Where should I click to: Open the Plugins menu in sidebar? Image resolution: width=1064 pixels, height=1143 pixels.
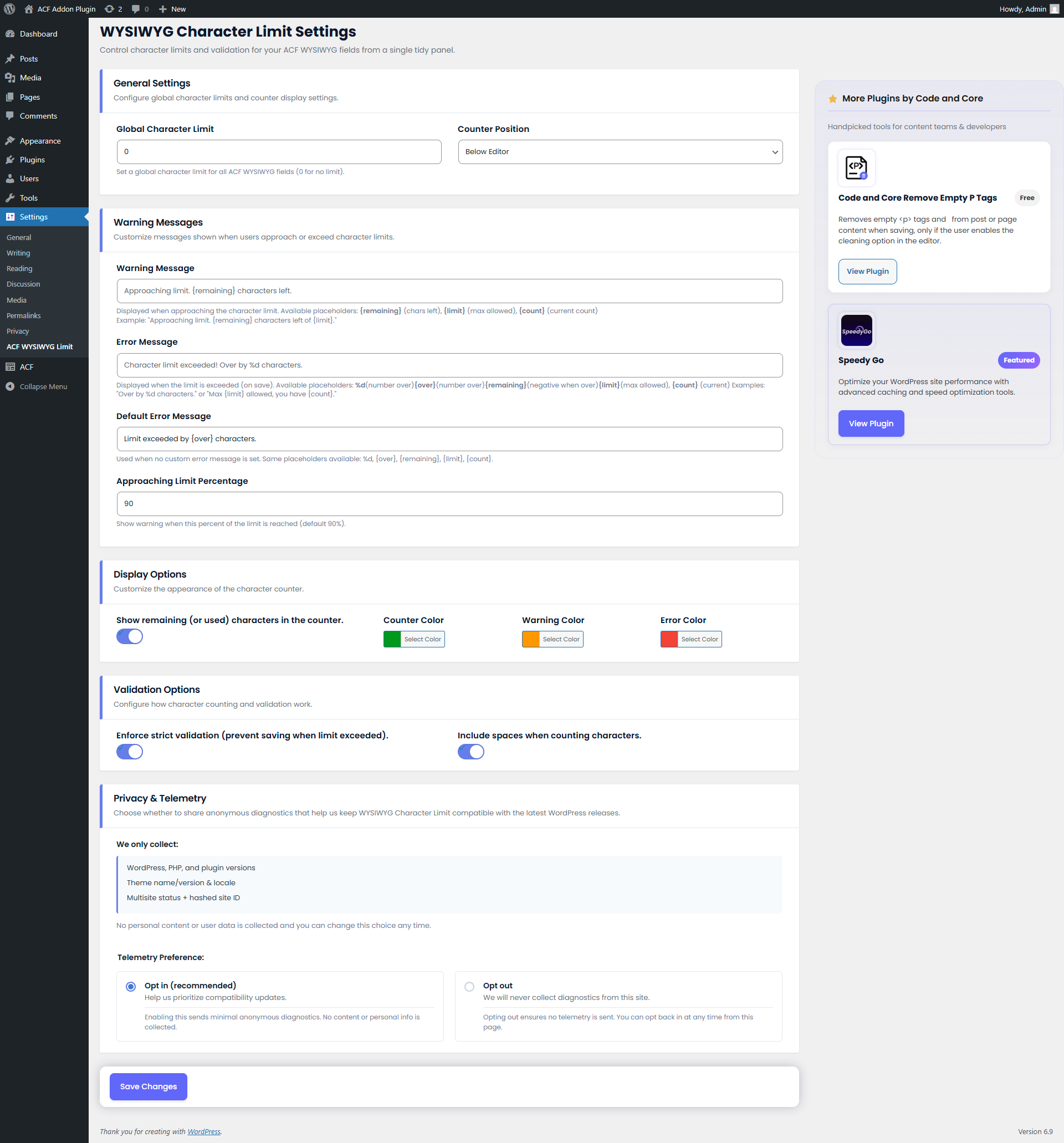pos(32,160)
